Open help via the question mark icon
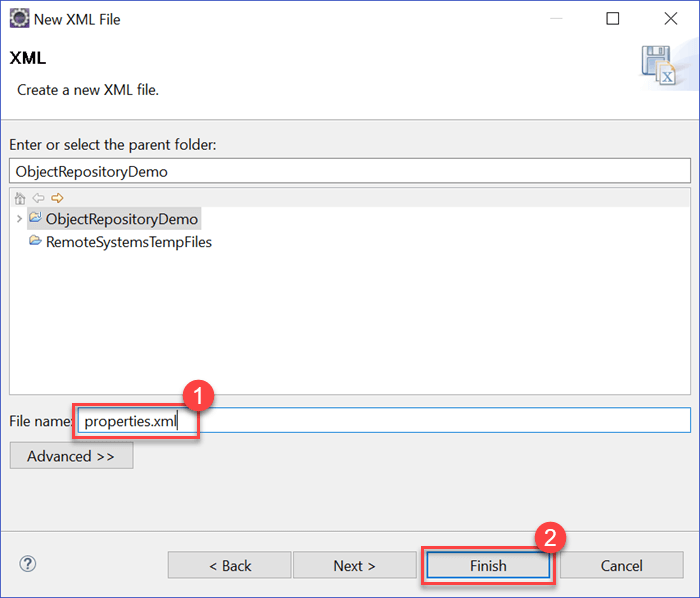This screenshot has height=598, width=700. point(28,564)
